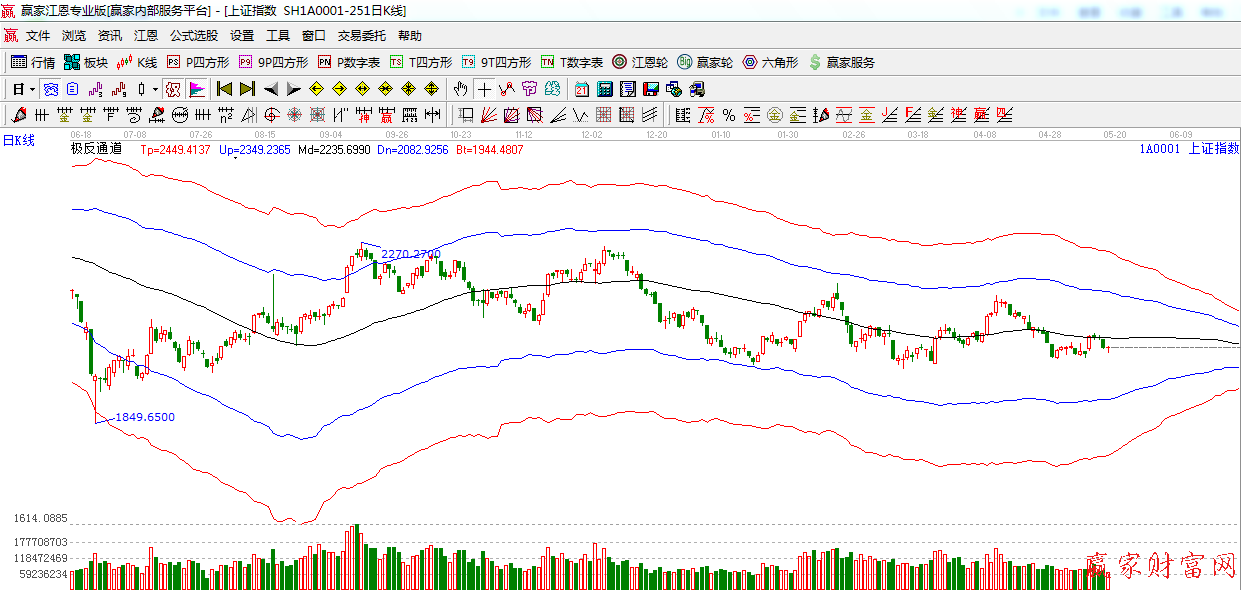This screenshot has height=590, width=1241.
Task: Open the 交易委托 menu
Action: pos(361,36)
